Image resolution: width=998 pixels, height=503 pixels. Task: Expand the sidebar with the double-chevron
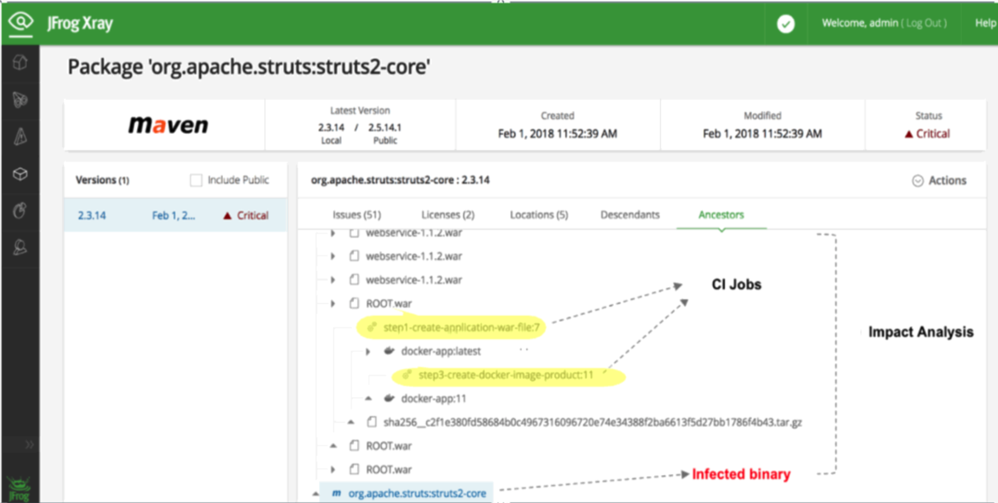tap(29, 445)
